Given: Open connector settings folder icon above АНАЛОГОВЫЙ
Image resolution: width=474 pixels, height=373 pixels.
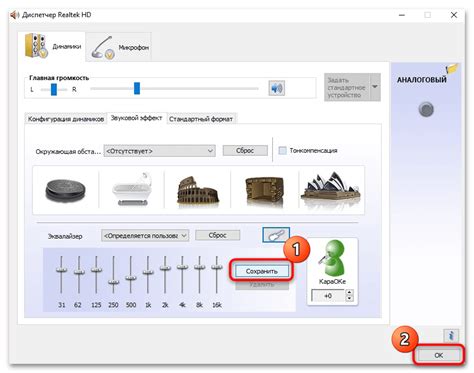Looking at the screenshot, I should (x=453, y=69).
